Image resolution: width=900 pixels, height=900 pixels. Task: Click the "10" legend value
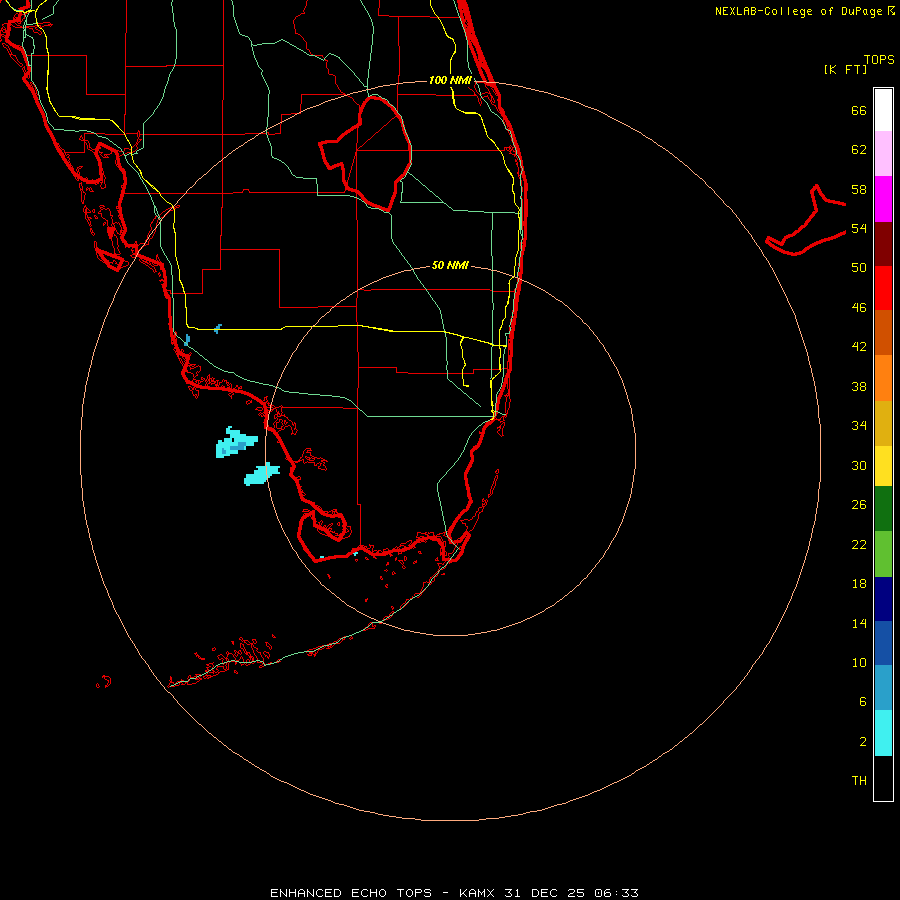point(859,662)
